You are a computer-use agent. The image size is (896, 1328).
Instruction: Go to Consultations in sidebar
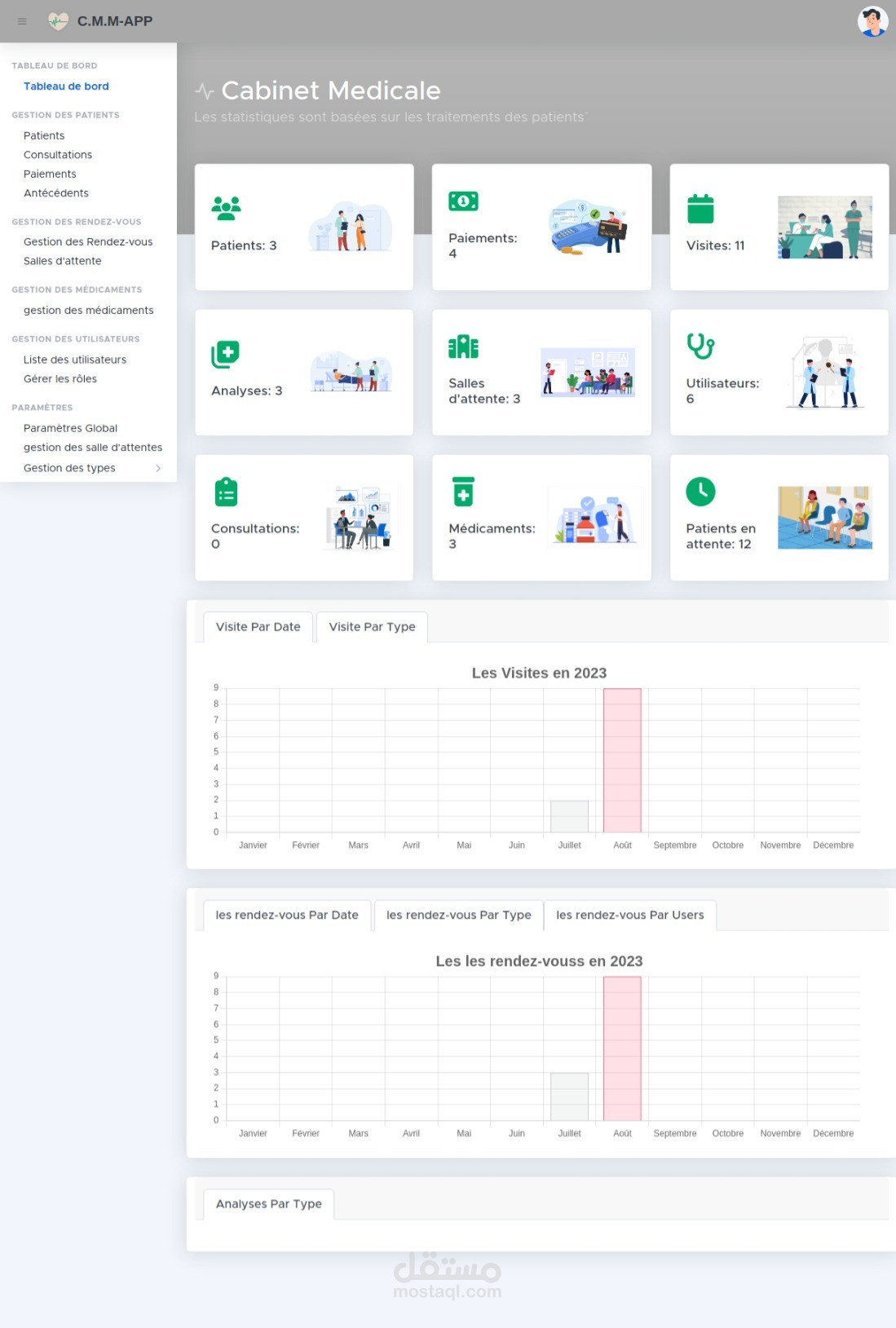pyautogui.click(x=58, y=155)
